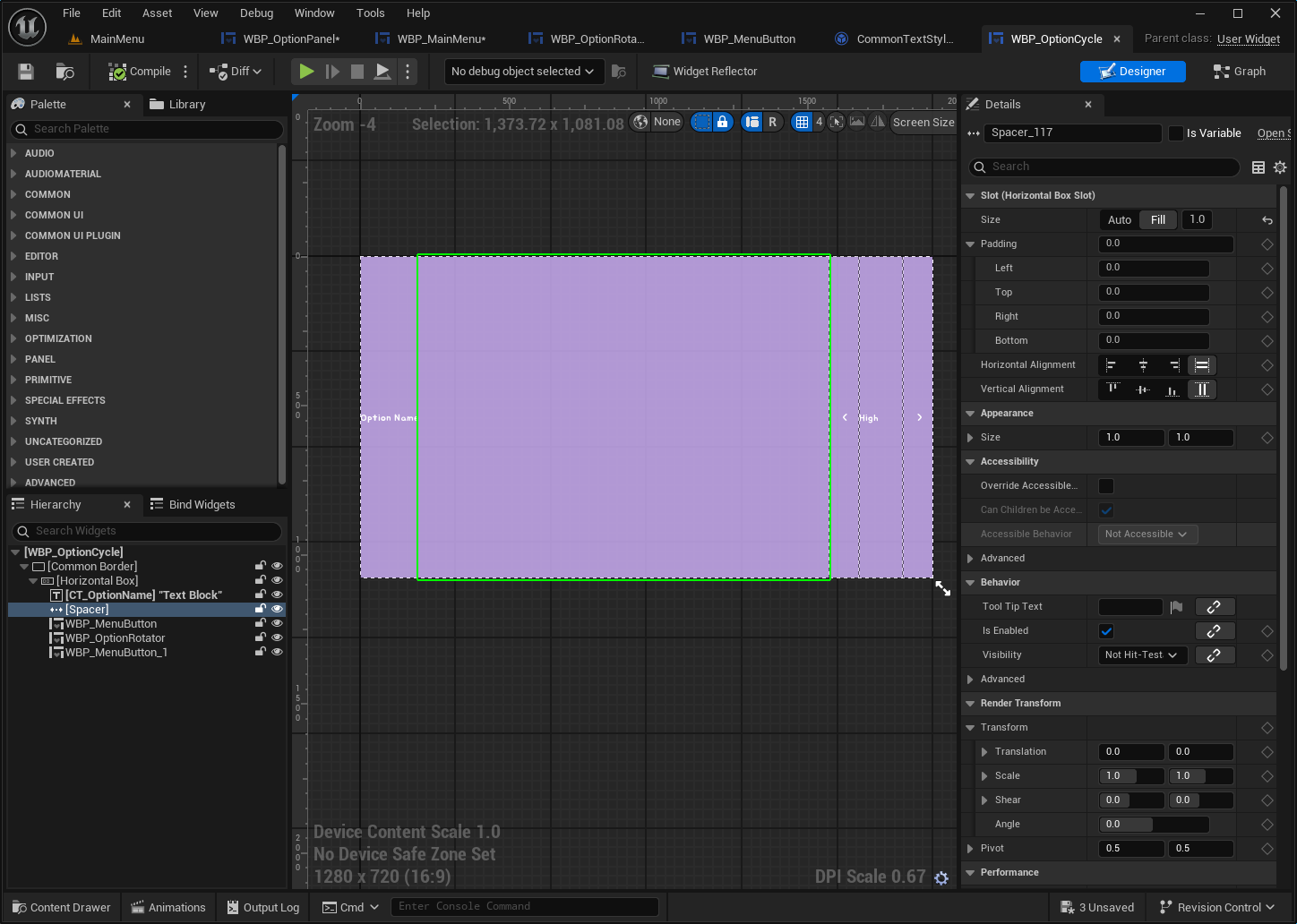The height and width of the screenshot is (924, 1297).
Task: Open the Window menu
Action: click(x=314, y=13)
